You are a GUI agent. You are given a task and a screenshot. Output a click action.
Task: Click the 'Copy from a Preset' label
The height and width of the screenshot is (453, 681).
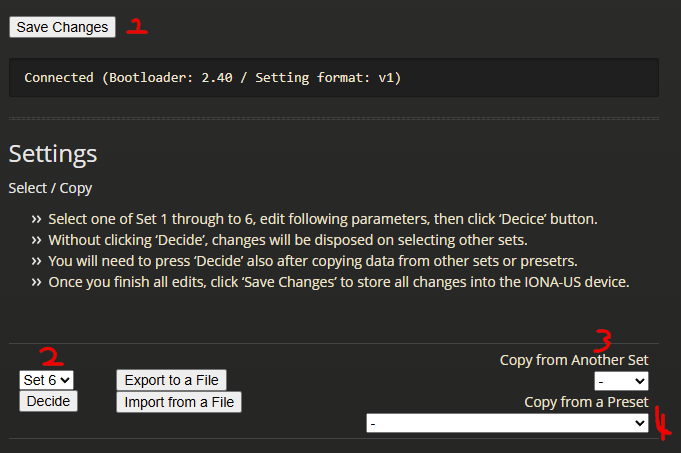click(586, 402)
